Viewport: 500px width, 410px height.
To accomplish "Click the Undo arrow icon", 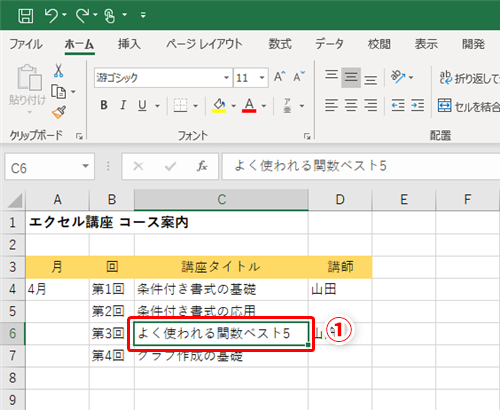I will coord(51,15).
